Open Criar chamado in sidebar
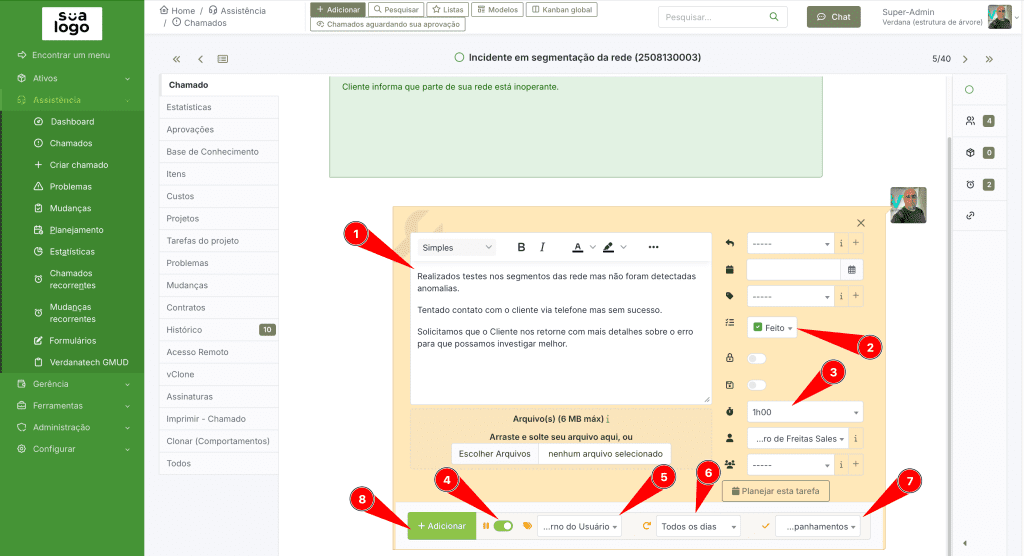Image resolution: width=1024 pixels, height=556 pixels. tap(78, 165)
